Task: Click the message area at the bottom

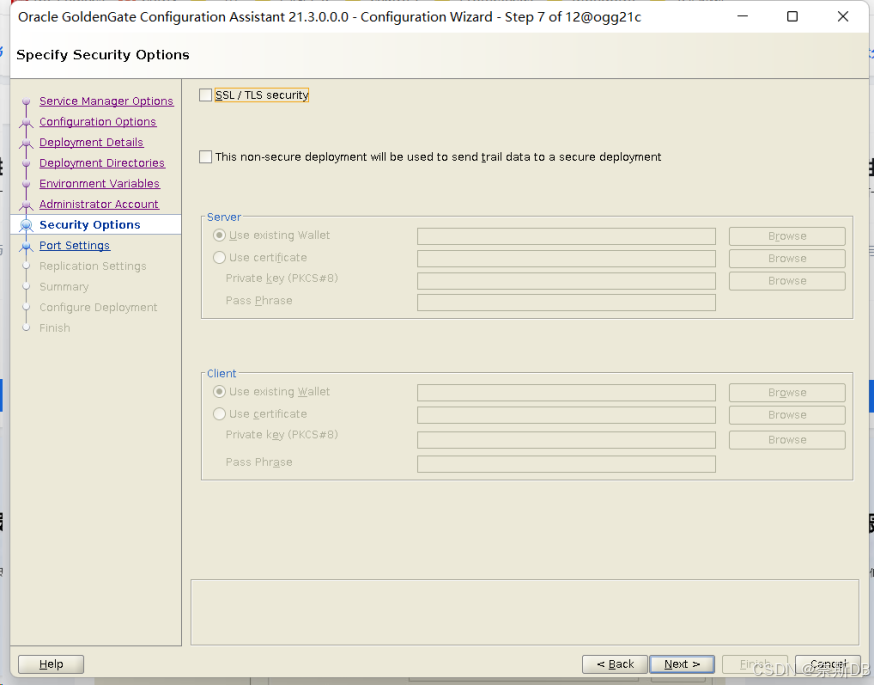Action: pyautogui.click(x=525, y=612)
